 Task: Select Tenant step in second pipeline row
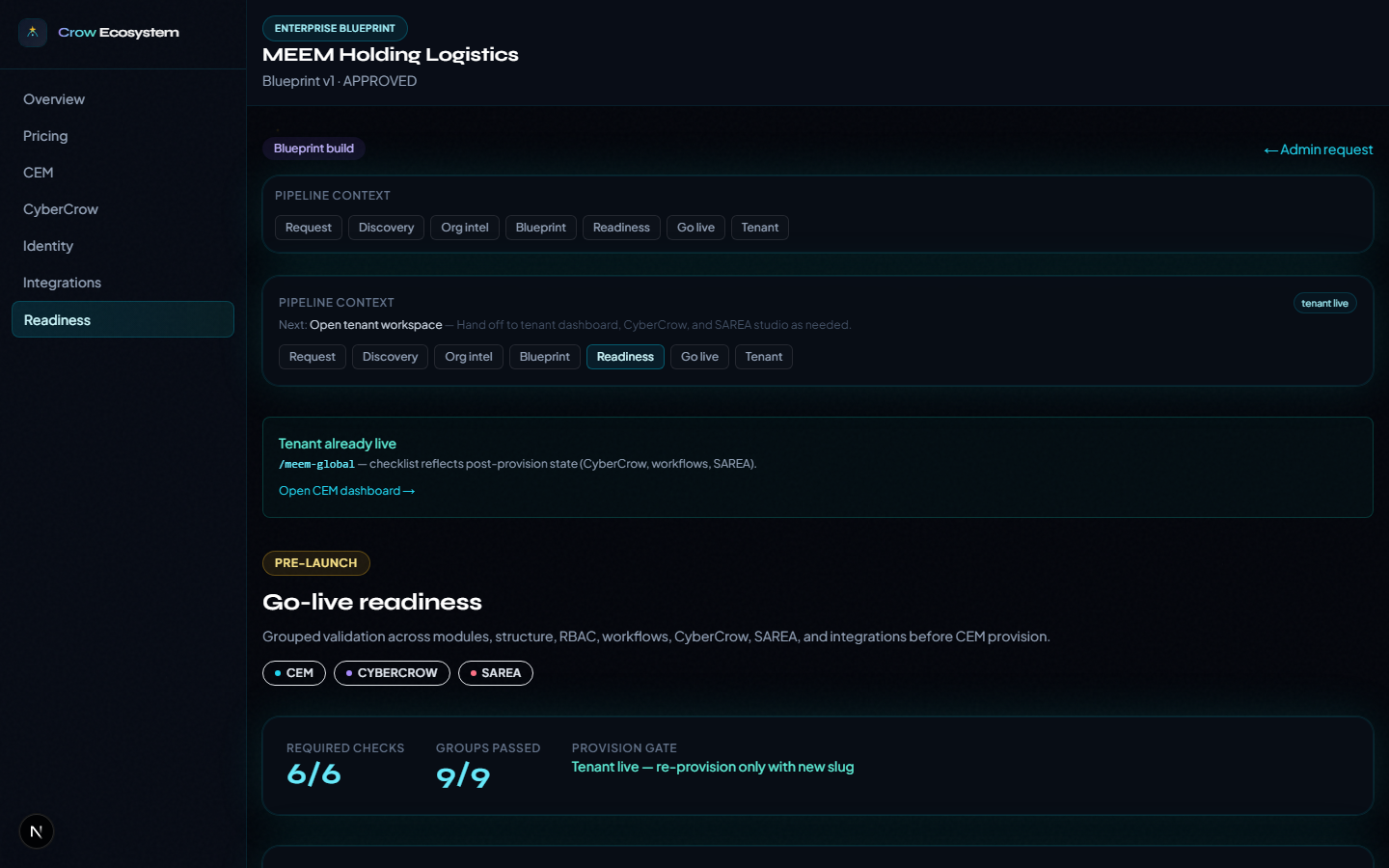(x=764, y=357)
